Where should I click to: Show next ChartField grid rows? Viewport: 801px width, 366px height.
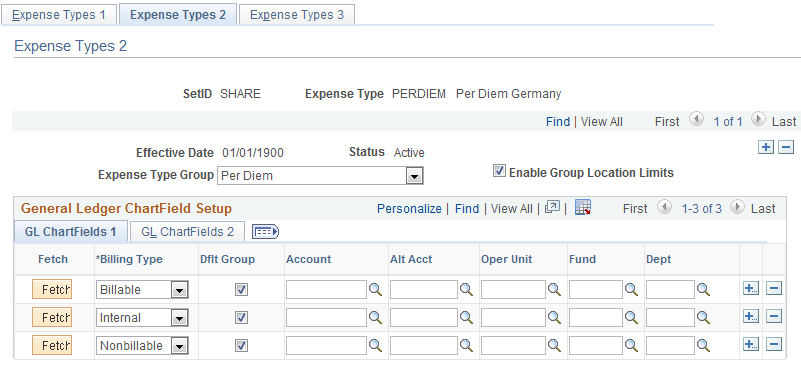pyautogui.click(x=737, y=208)
